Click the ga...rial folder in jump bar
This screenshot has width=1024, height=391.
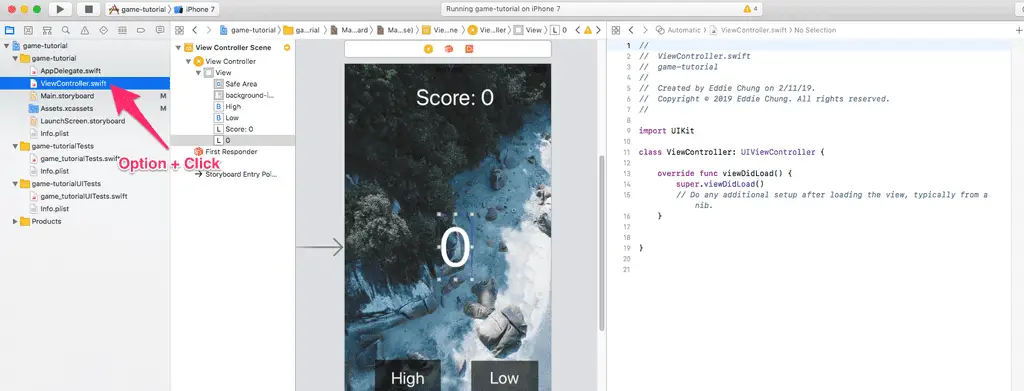(x=302, y=30)
